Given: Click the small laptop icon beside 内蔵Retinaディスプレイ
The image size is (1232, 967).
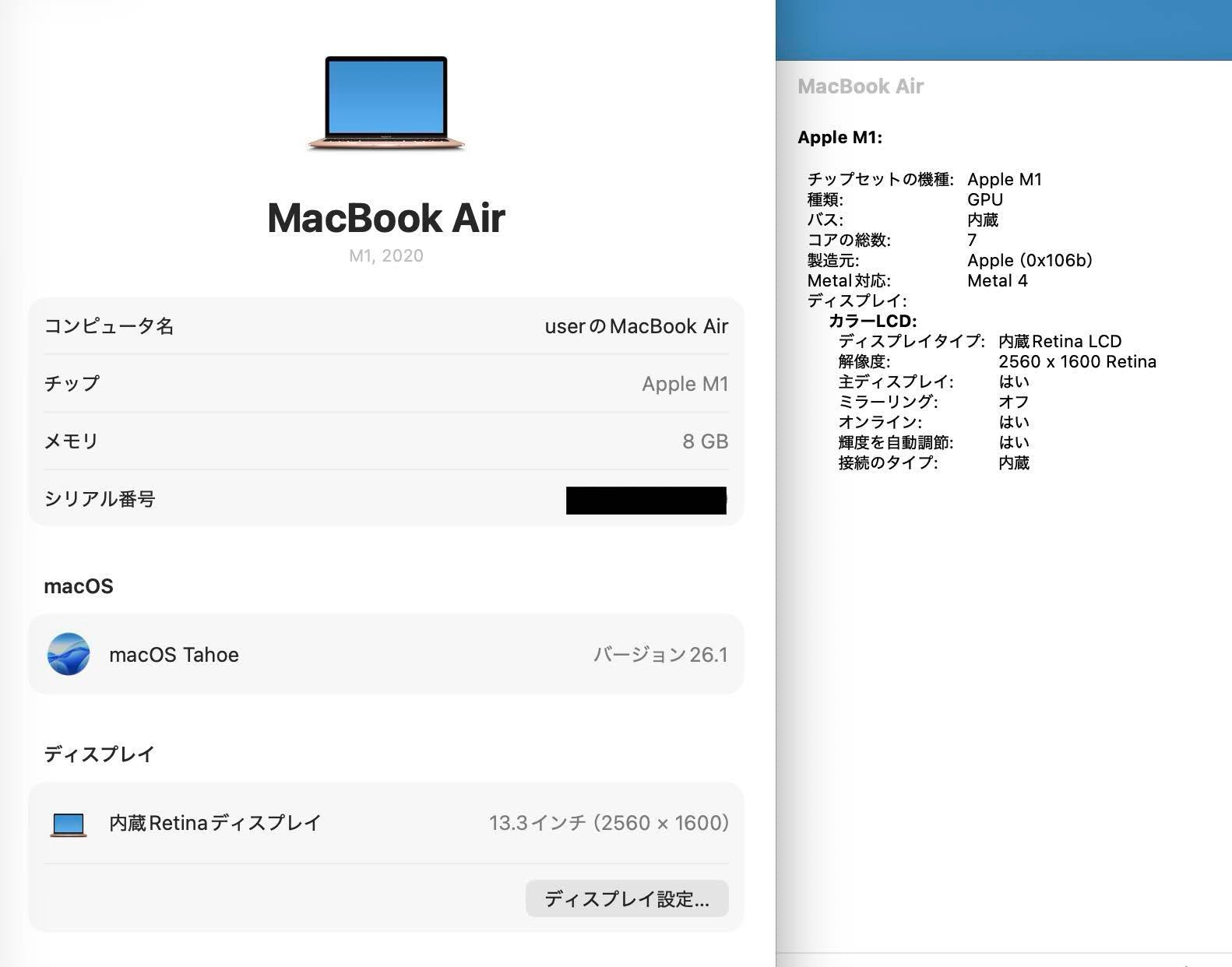Looking at the screenshot, I should (x=69, y=824).
